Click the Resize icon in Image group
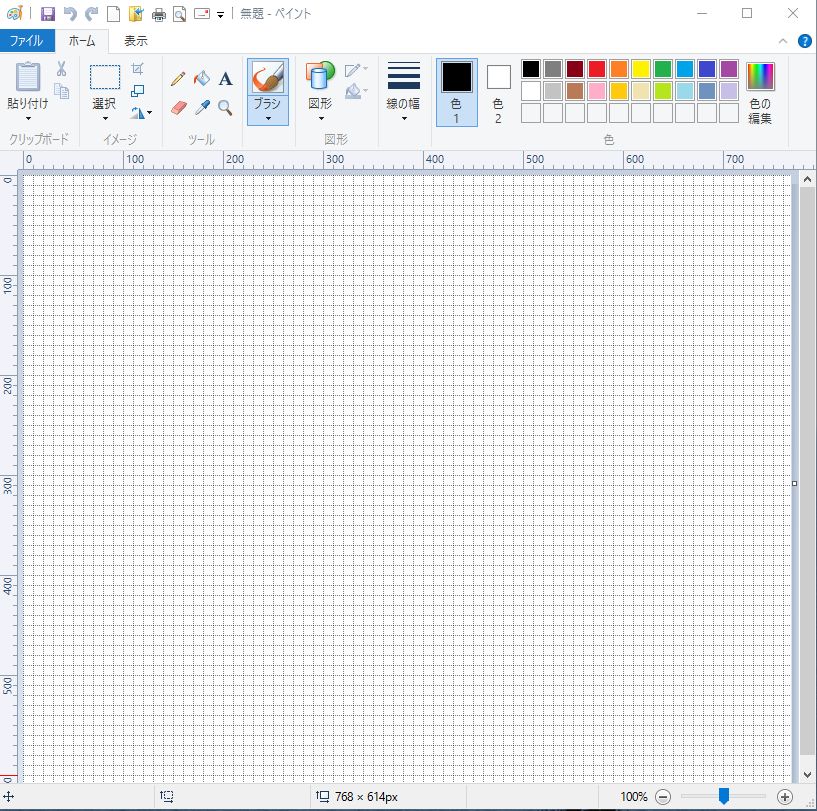The width and height of the screenshot is (817, 811). tap(138, 91)
